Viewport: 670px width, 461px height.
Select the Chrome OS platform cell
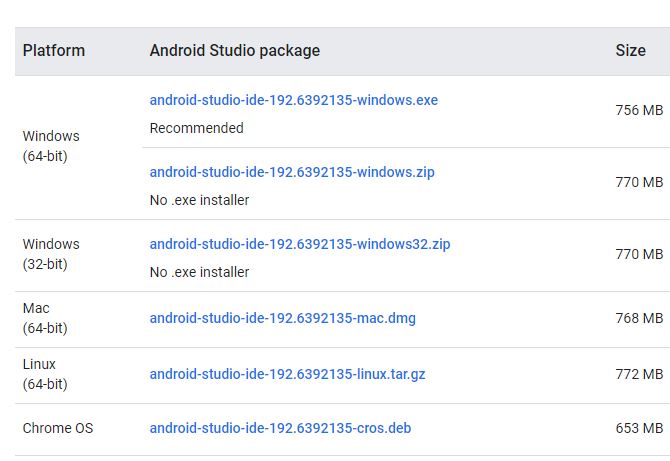tap(58, 428)
